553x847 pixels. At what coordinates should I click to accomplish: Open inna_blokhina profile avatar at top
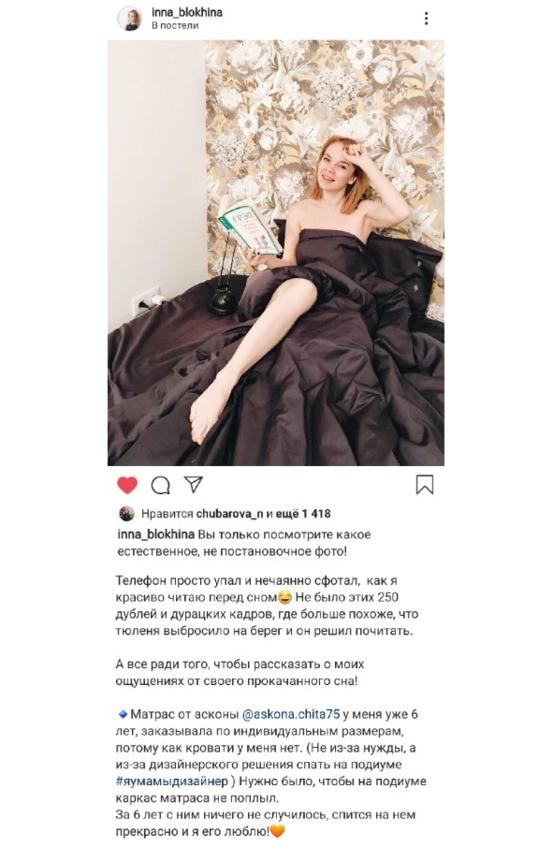pos(130,18)
